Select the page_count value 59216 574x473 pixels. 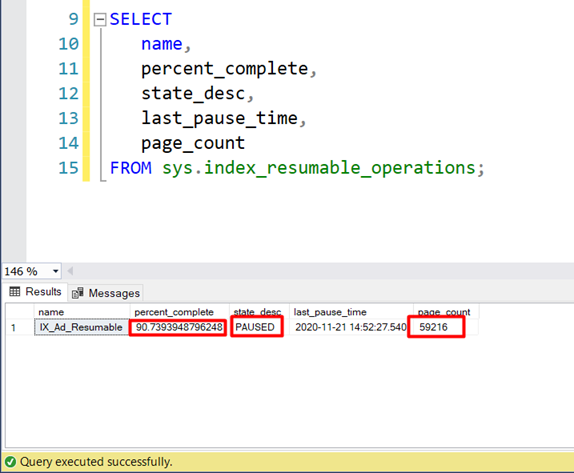[436, 327]
